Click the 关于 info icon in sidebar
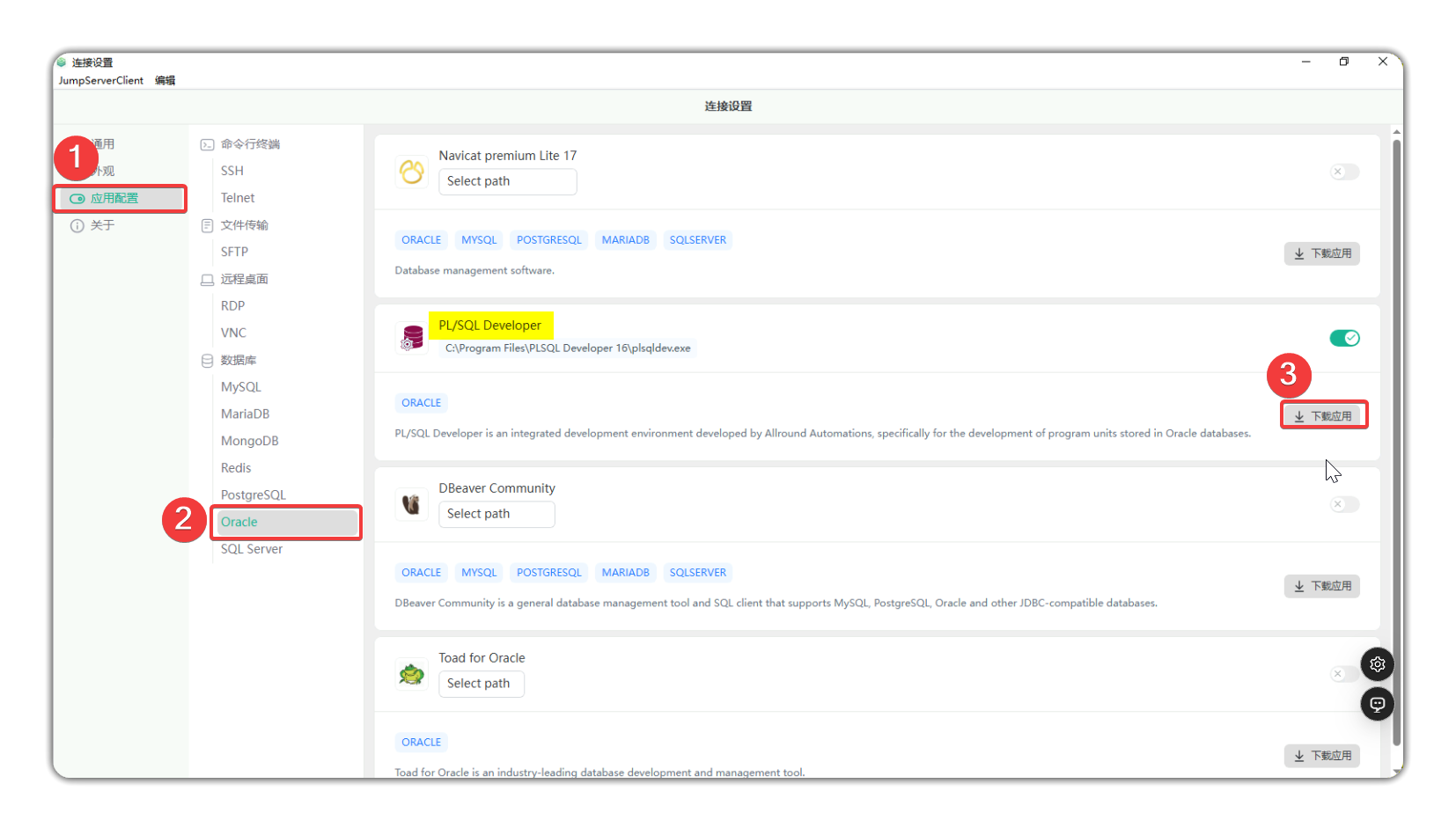The height and width of the screenshot is (813, 1456). click(77, 226)
